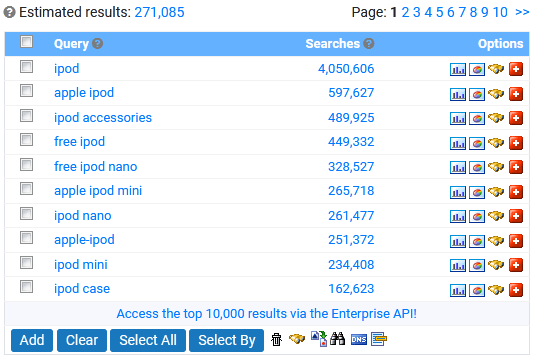Click the export documents icon in bottom toolbar
534x360 pixels.
[x=319, y=339]
